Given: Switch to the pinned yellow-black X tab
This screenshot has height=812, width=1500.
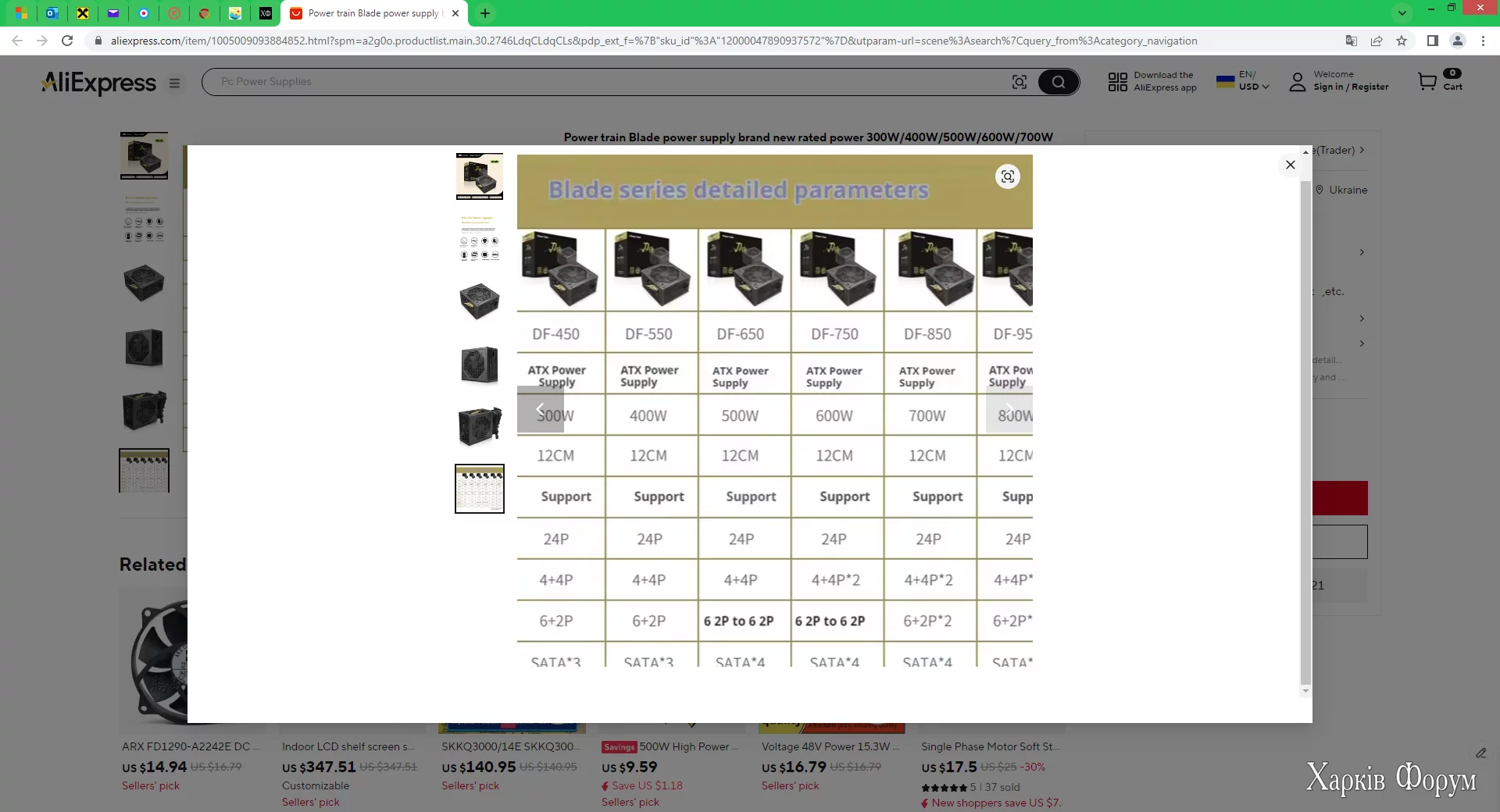Looking at the screenshot, I should (82, 13).
